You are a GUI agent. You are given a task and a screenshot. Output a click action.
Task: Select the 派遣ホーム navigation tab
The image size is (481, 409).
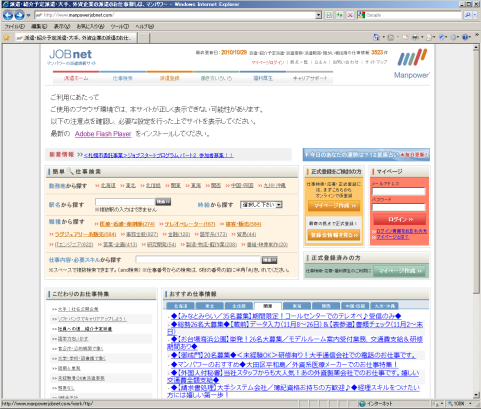76,78
